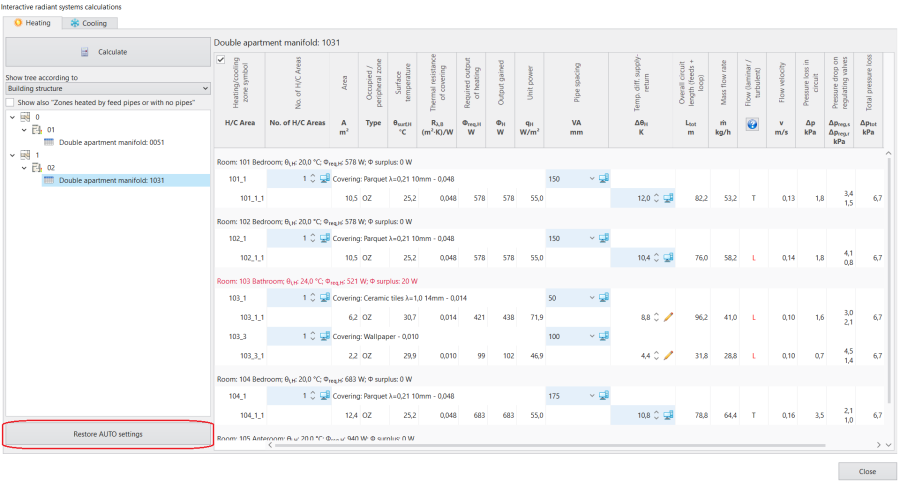Enable 'Show also Zones heated by feed pipes' checkbox
Viewport: 900px width, 483px height.
[10, 102]
